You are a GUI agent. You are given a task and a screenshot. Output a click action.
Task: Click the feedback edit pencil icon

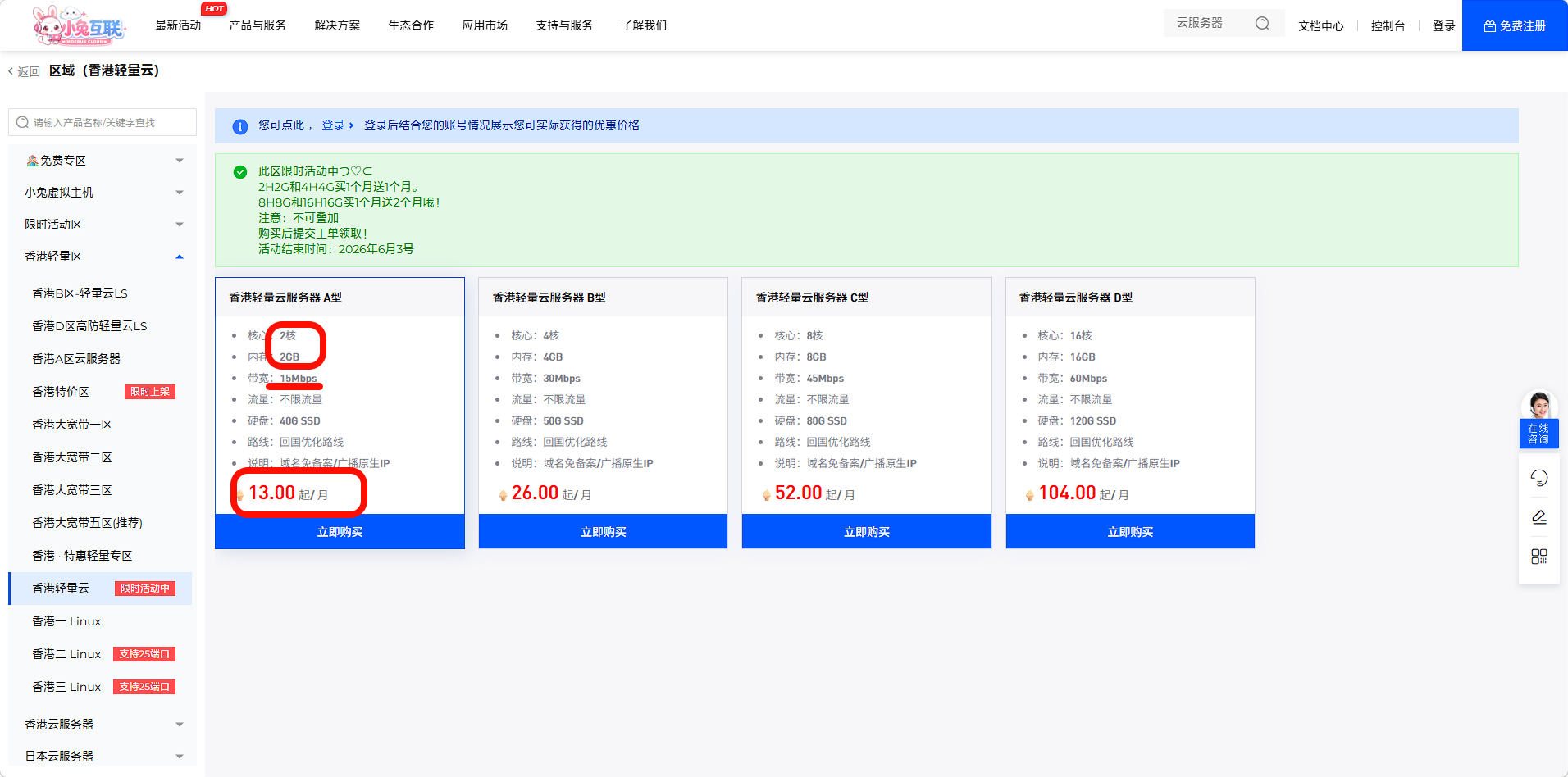click(x=1538, y=517)
